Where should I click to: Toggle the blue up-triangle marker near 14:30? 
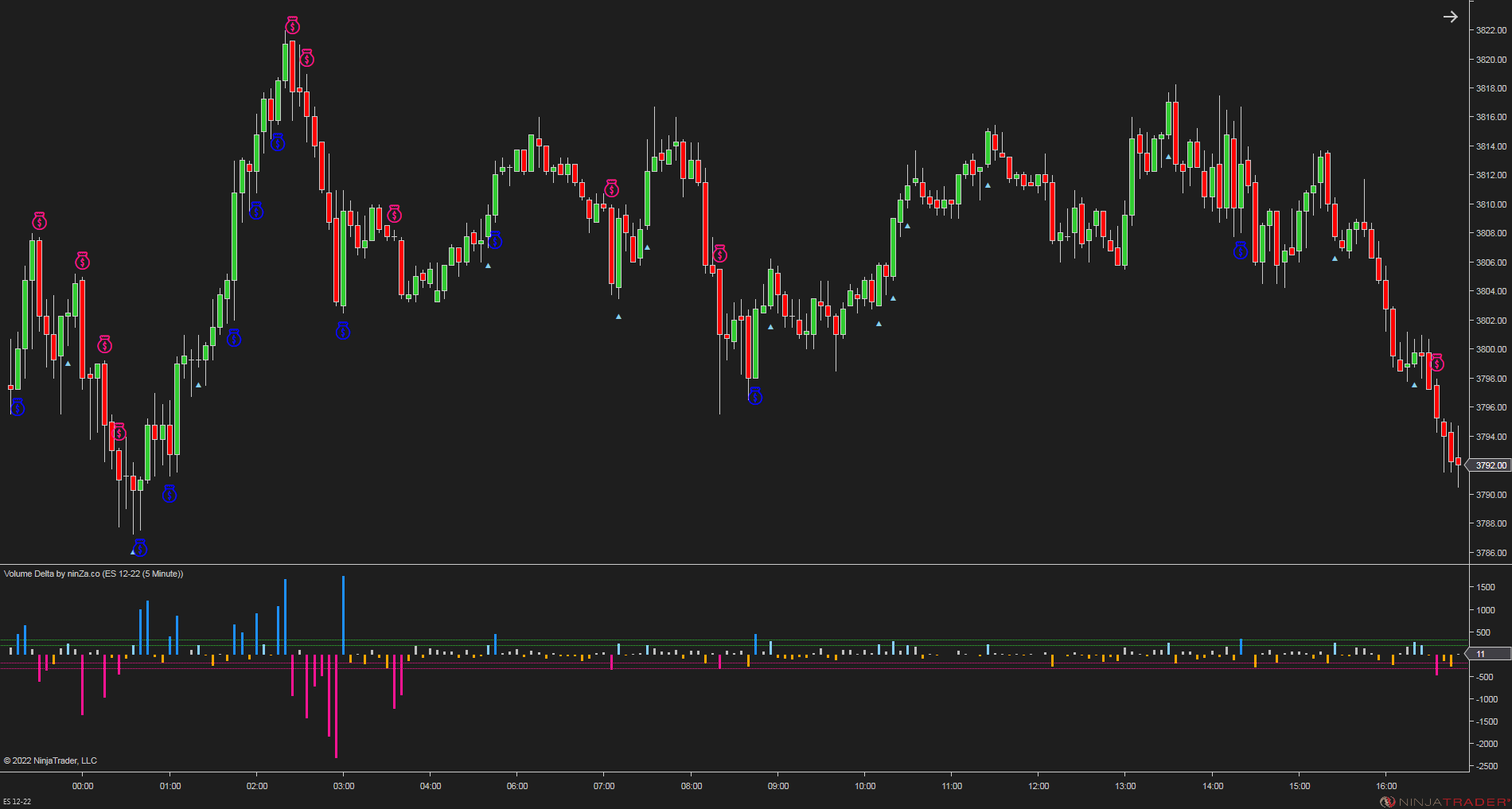1168,158
